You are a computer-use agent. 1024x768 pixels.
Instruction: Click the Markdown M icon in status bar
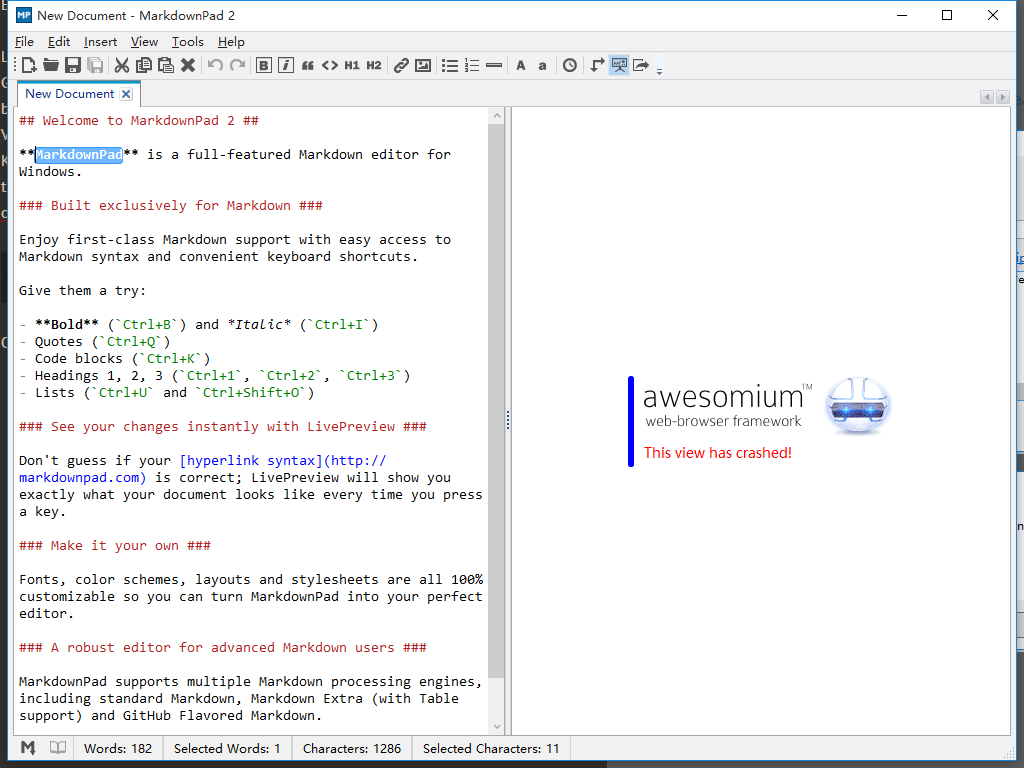tap(28, 748)
